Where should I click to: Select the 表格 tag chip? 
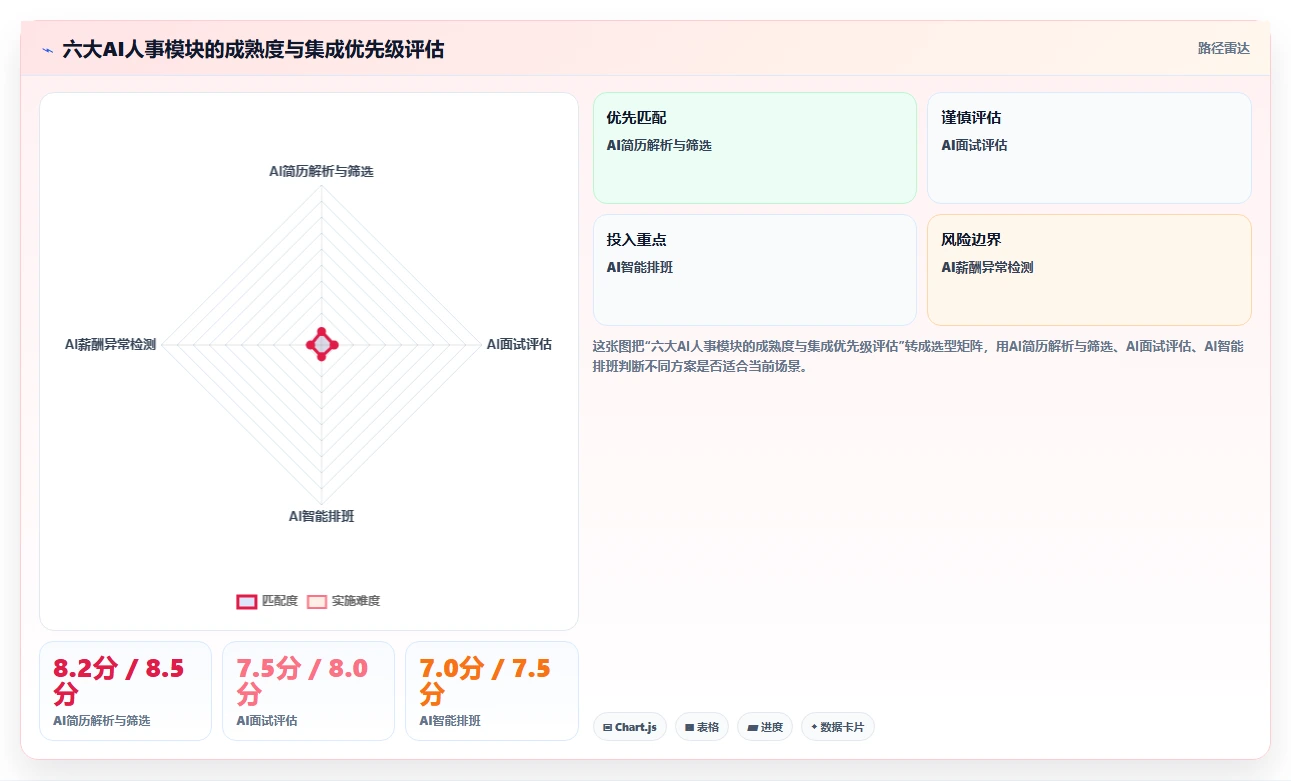pyautogui.click(x=702, y=727)
